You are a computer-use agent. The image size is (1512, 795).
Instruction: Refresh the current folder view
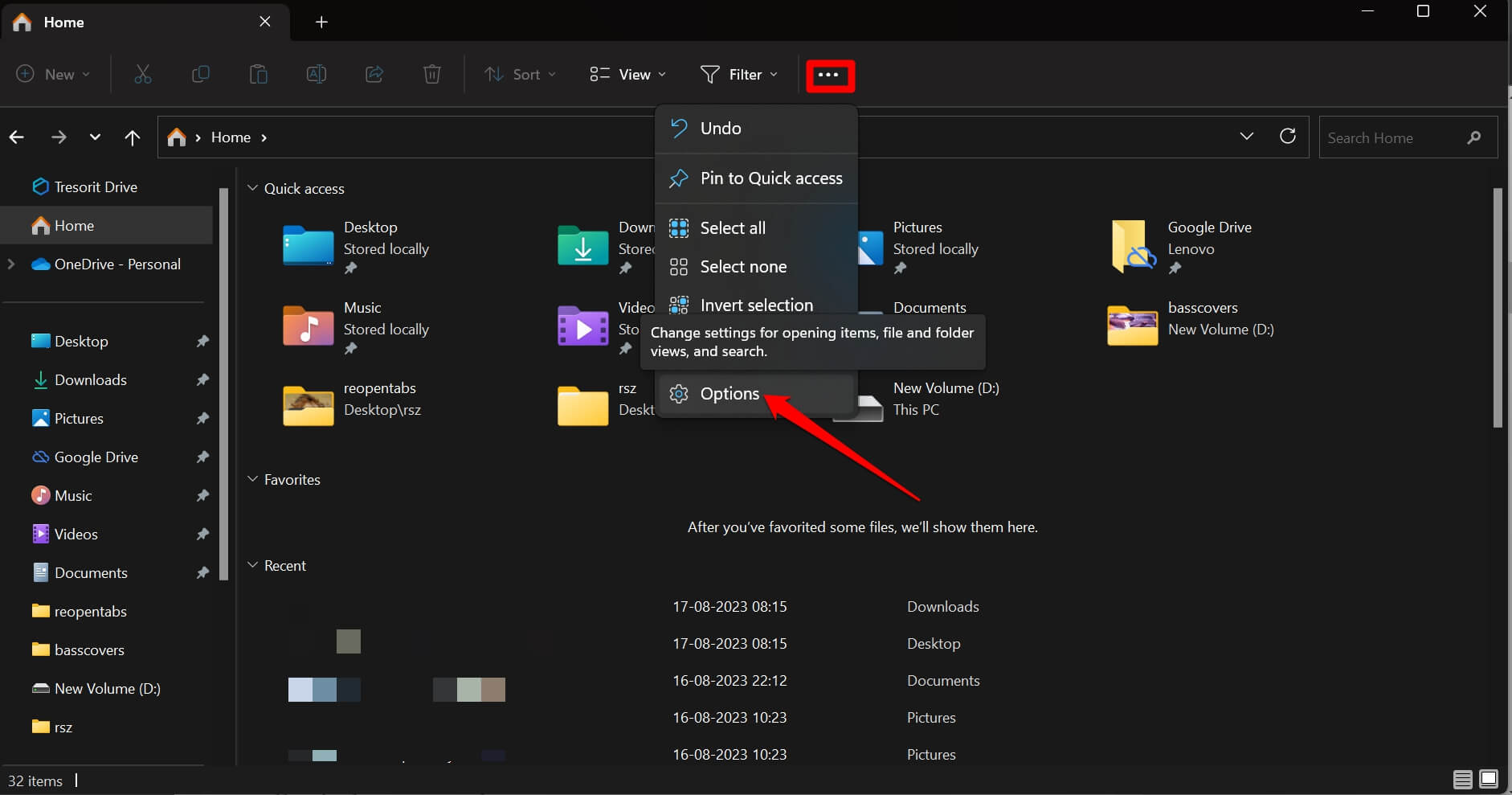[x=1289, y=137]
